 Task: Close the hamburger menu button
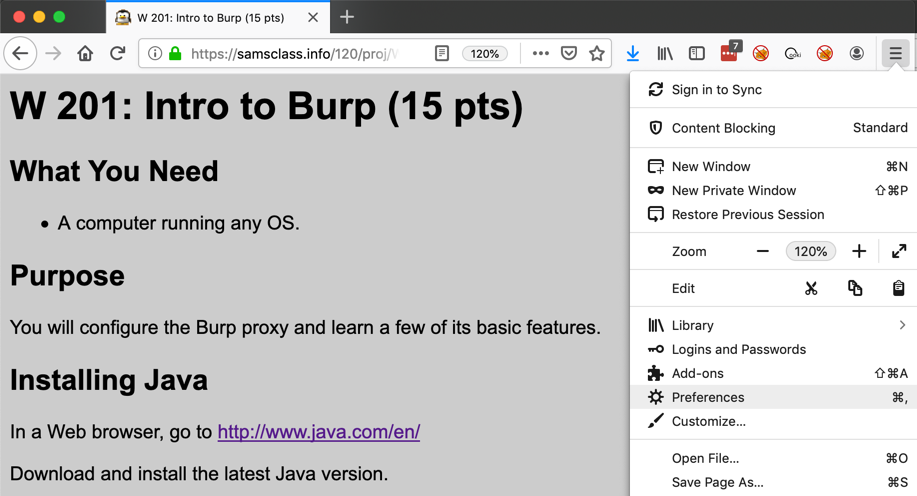[x=895, y=54]
